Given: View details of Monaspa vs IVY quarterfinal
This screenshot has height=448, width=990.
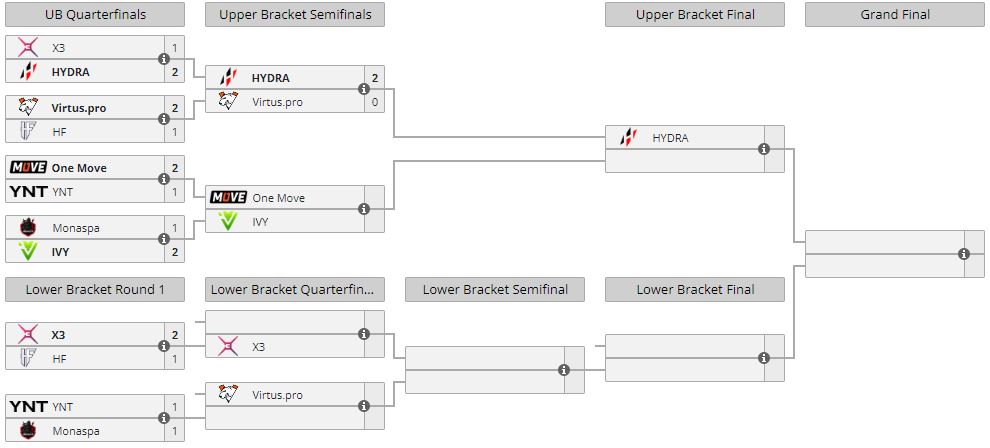Looking at the screenshot, I should [x=164, y=239].
